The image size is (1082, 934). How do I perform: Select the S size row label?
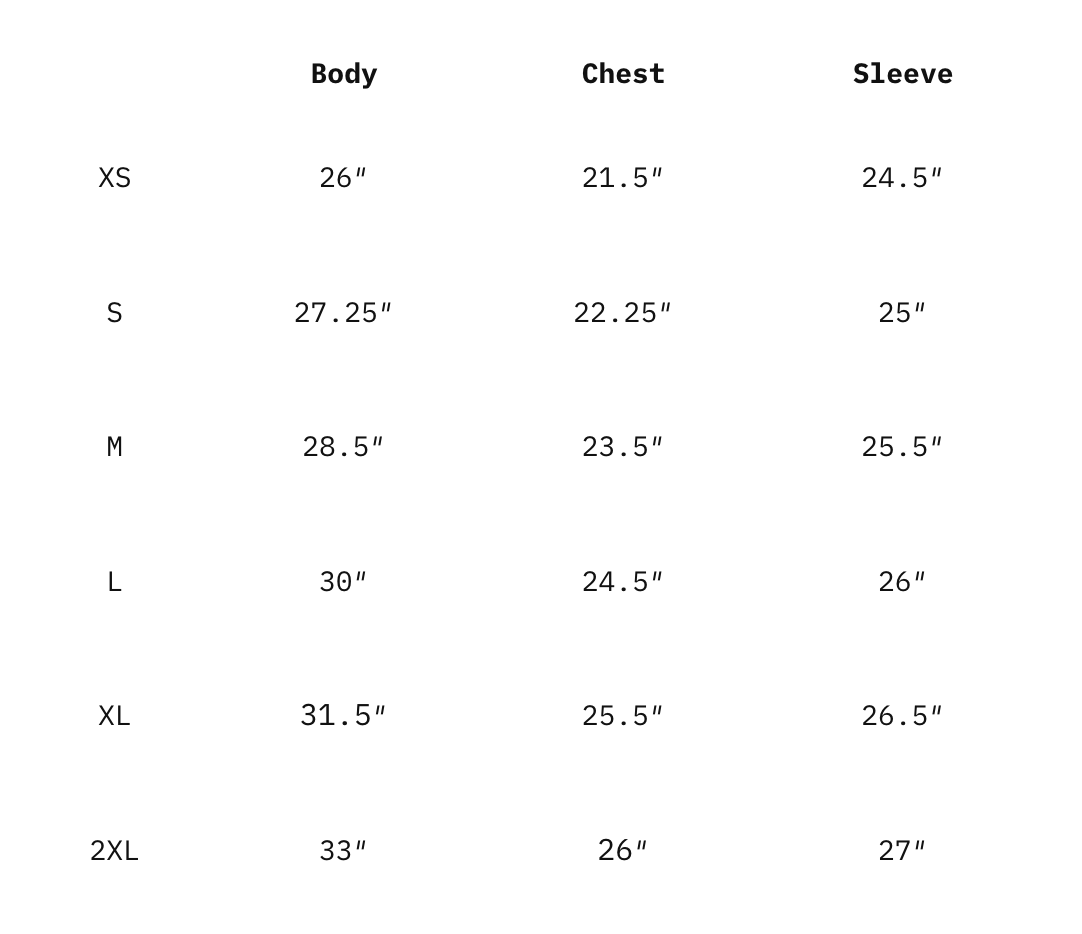tap(114, 313)
